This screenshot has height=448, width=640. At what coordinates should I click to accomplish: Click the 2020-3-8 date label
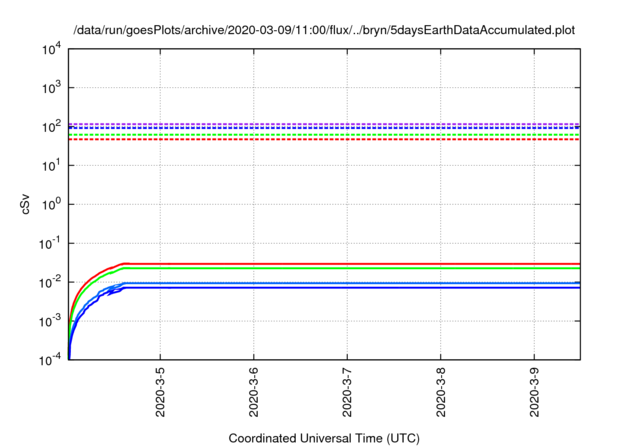click(441, 392)
